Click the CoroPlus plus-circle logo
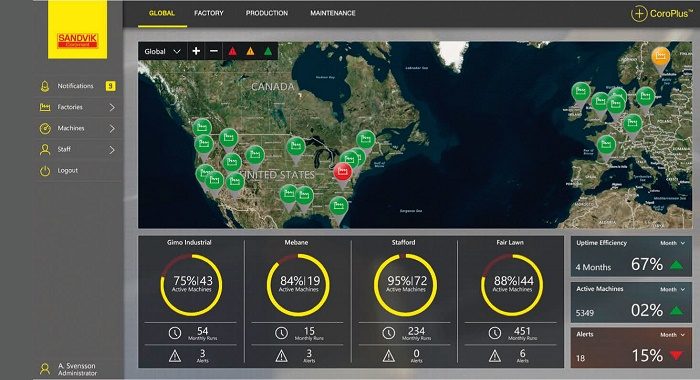This screenshot has width=700, height=380. point(639,13)
